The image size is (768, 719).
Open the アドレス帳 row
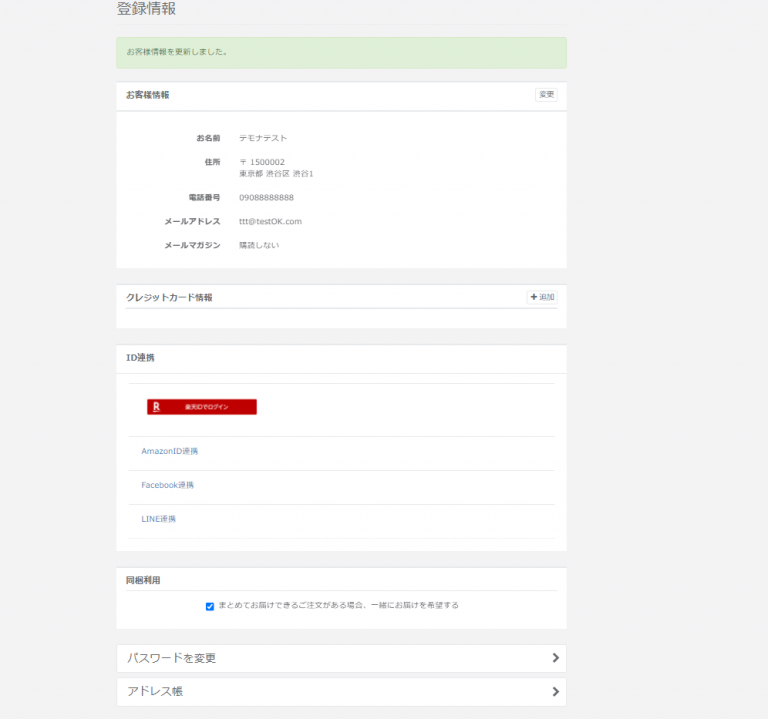point(341,692)
